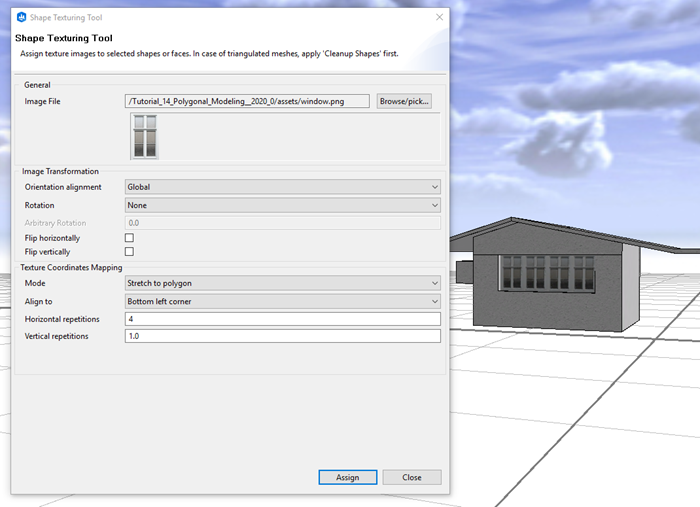Click the Shape Texturing Tool title bar icon
This screenshot has width=700, height=507.
[x=21, y=18]
